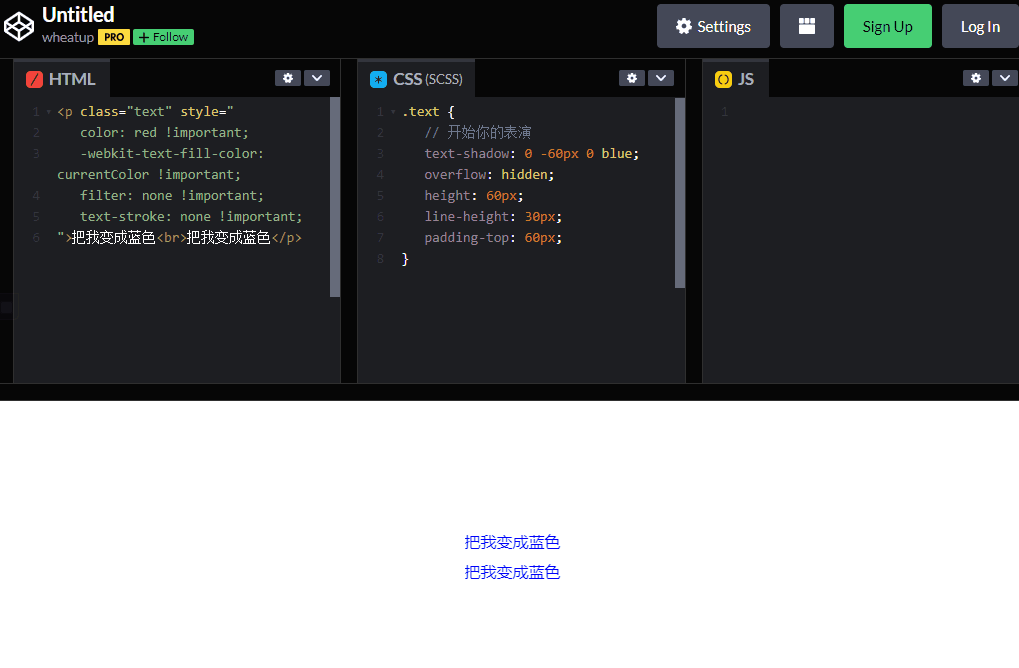Click the Untitled pen title
Viewport: 1019px width, 668px height.
click(x=78, y=14)
